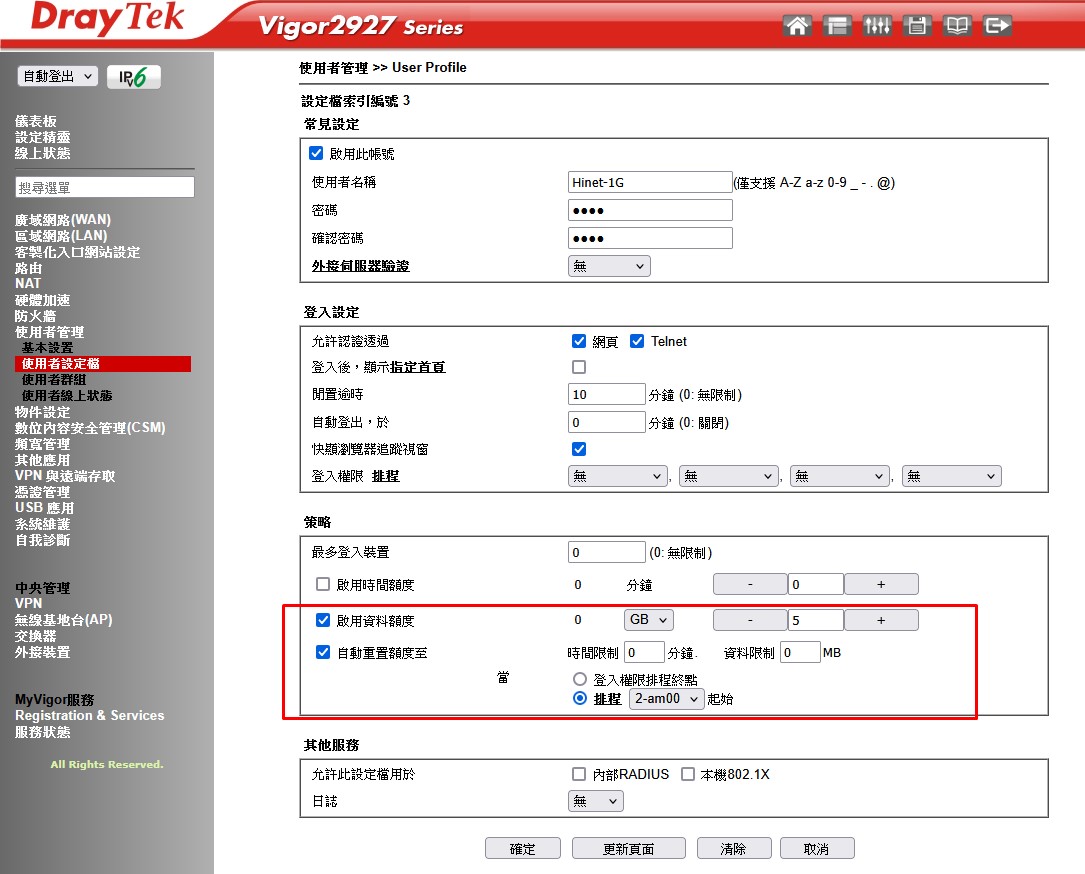Image resolution: width=1085 pixels, height=874 pixels.
Task: Expand the 2-am00 schedule dropdown
Action: (x=666, y=699)
